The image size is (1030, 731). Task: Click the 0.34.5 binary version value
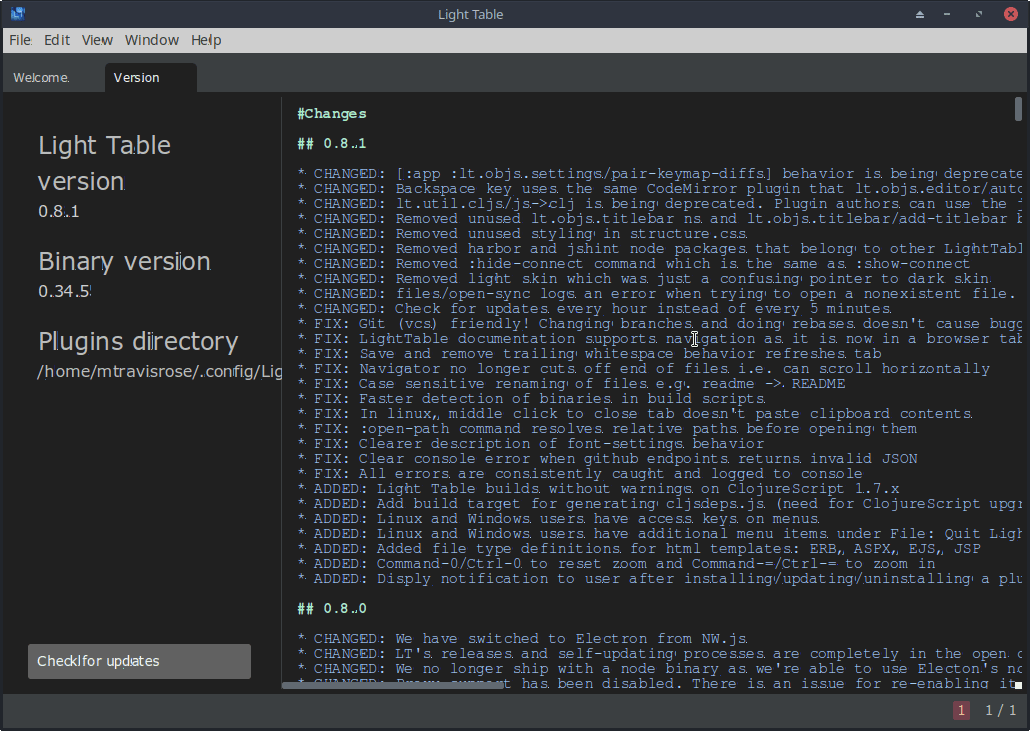coord(64,291)
